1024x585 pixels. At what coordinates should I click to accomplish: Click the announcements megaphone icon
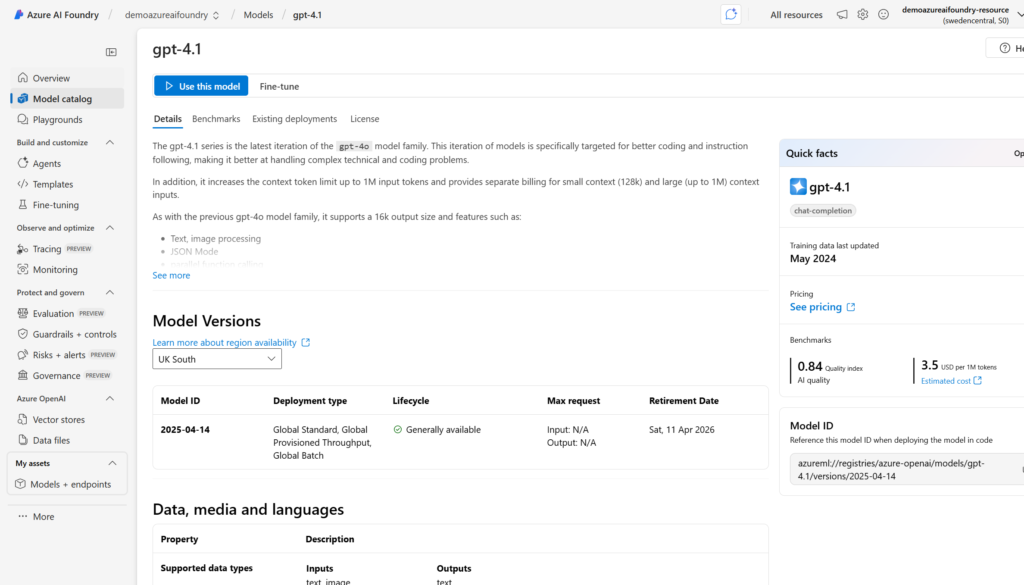tap(842, 14)
